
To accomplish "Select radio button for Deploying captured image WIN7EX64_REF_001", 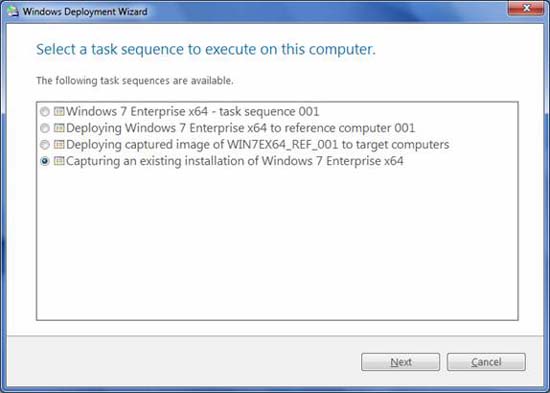I will point(45,145).
